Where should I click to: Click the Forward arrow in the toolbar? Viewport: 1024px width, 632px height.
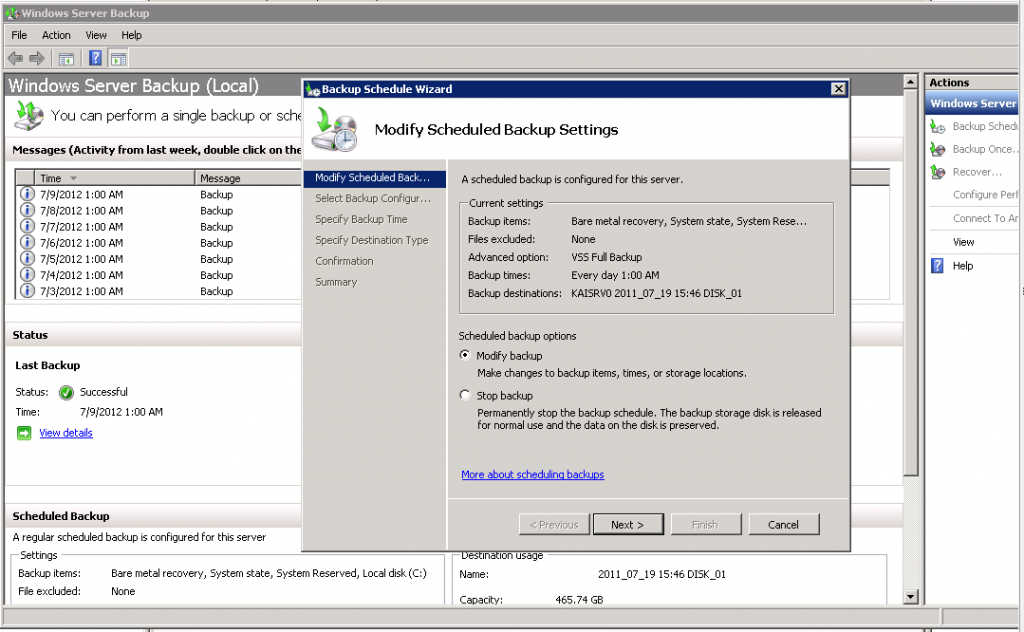(x=37, y=58)
